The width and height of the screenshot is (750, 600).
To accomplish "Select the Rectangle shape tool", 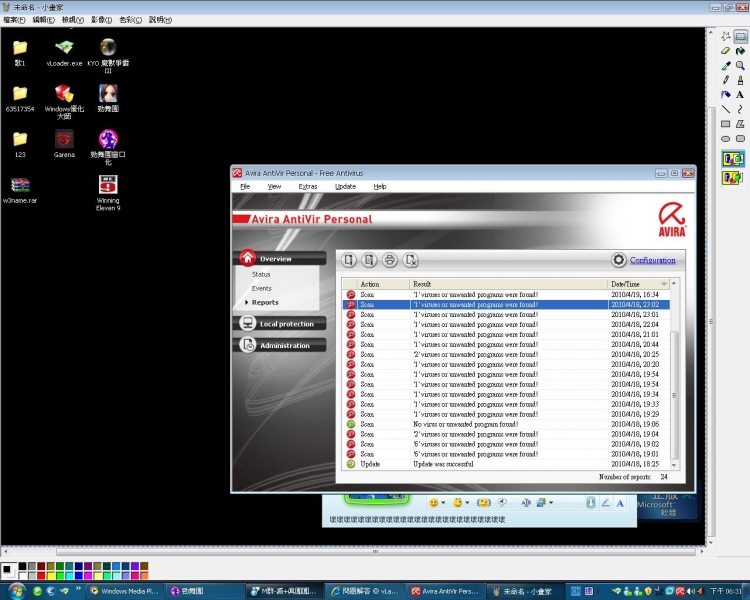I will (726, 124).
